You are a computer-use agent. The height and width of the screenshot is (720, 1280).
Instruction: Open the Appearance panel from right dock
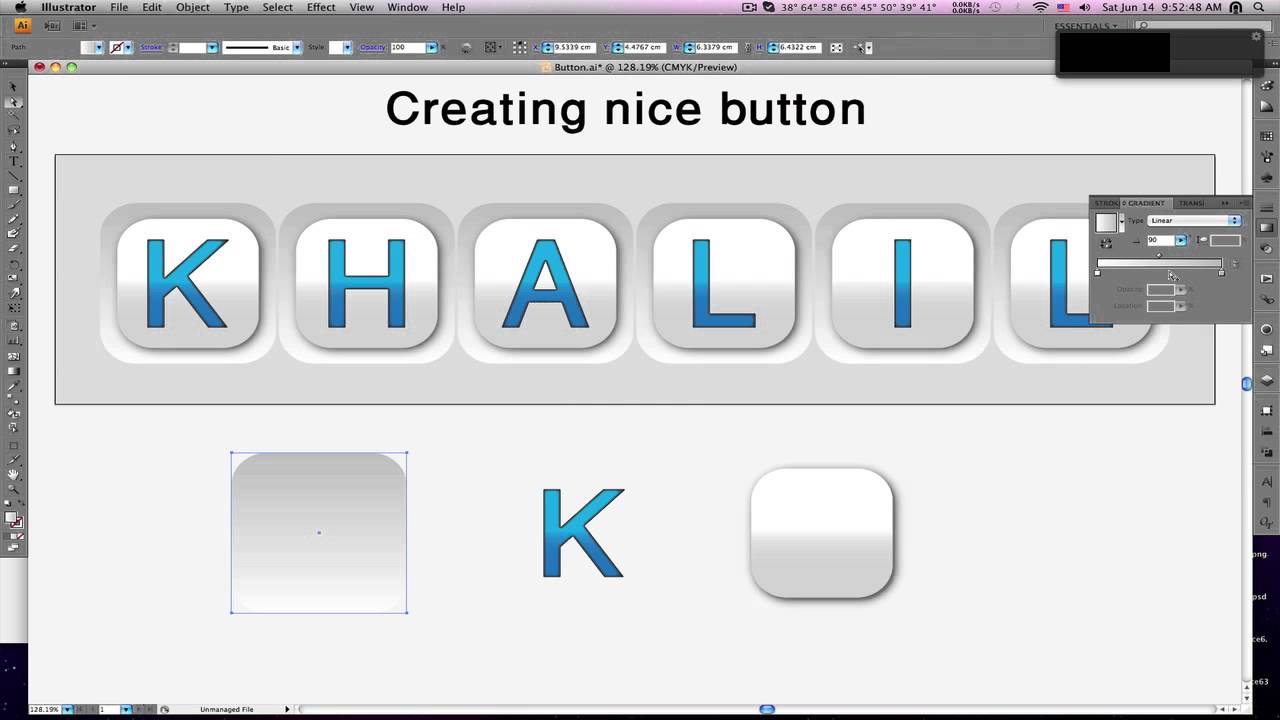tap(1266, 328)
